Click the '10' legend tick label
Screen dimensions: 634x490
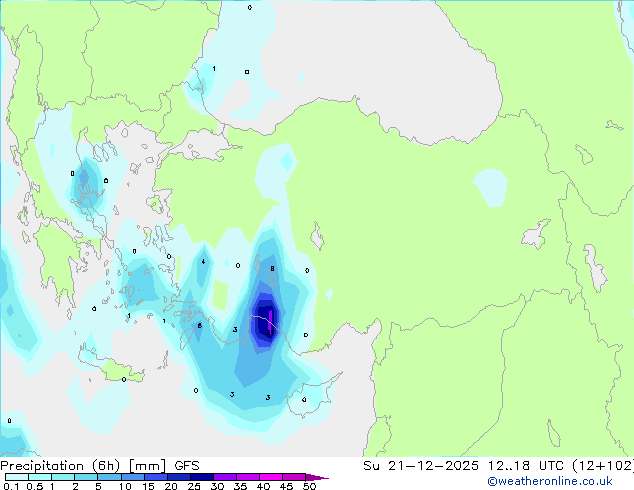point(125,486)
